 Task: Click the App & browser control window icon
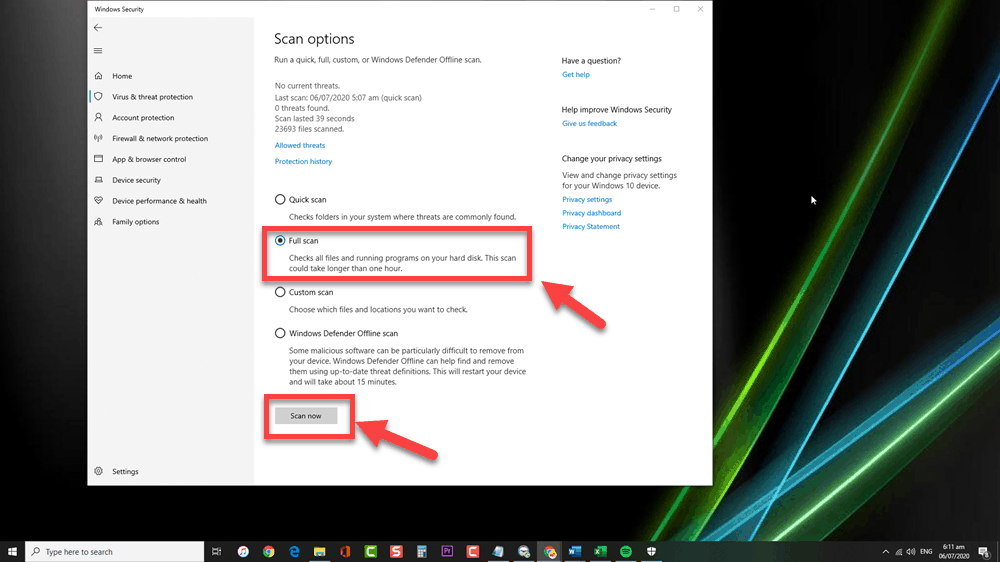click(98, 159)
